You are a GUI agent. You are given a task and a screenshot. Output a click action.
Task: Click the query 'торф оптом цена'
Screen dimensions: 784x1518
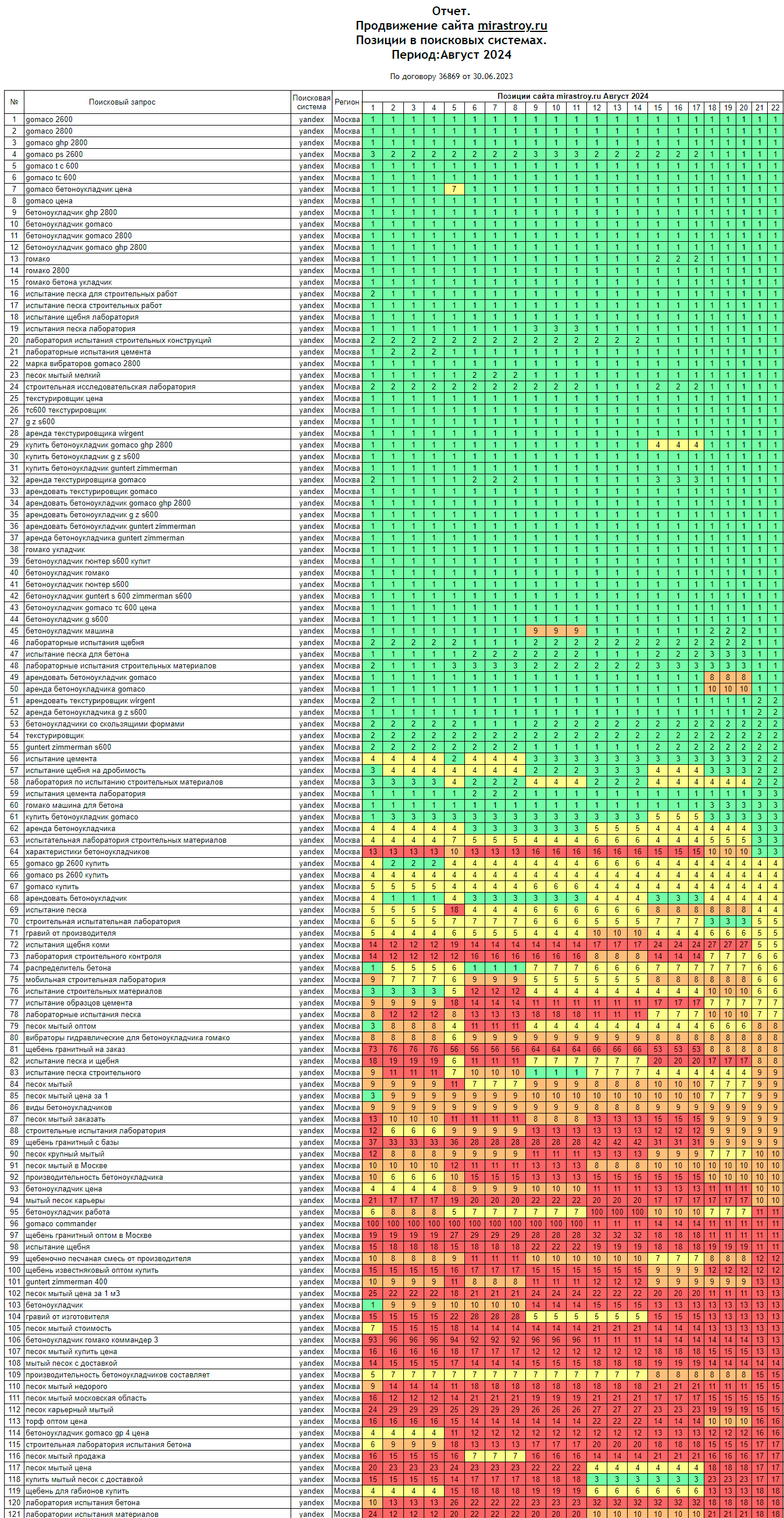(56, 1422)
